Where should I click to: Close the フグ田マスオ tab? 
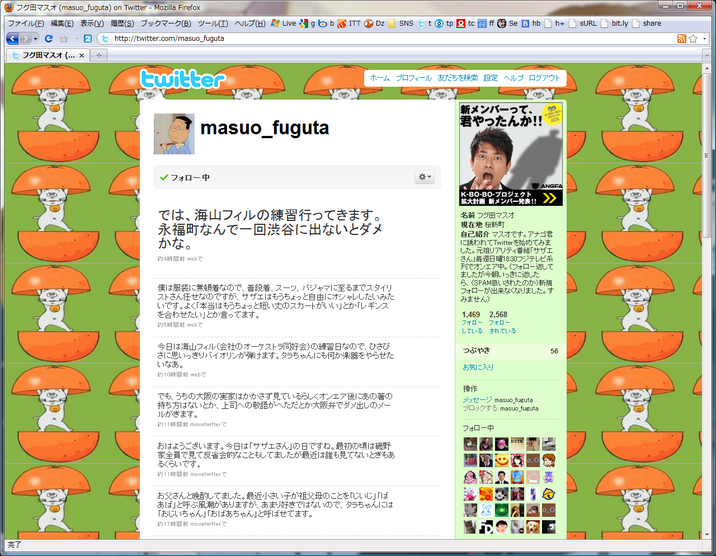coord(82,56)
